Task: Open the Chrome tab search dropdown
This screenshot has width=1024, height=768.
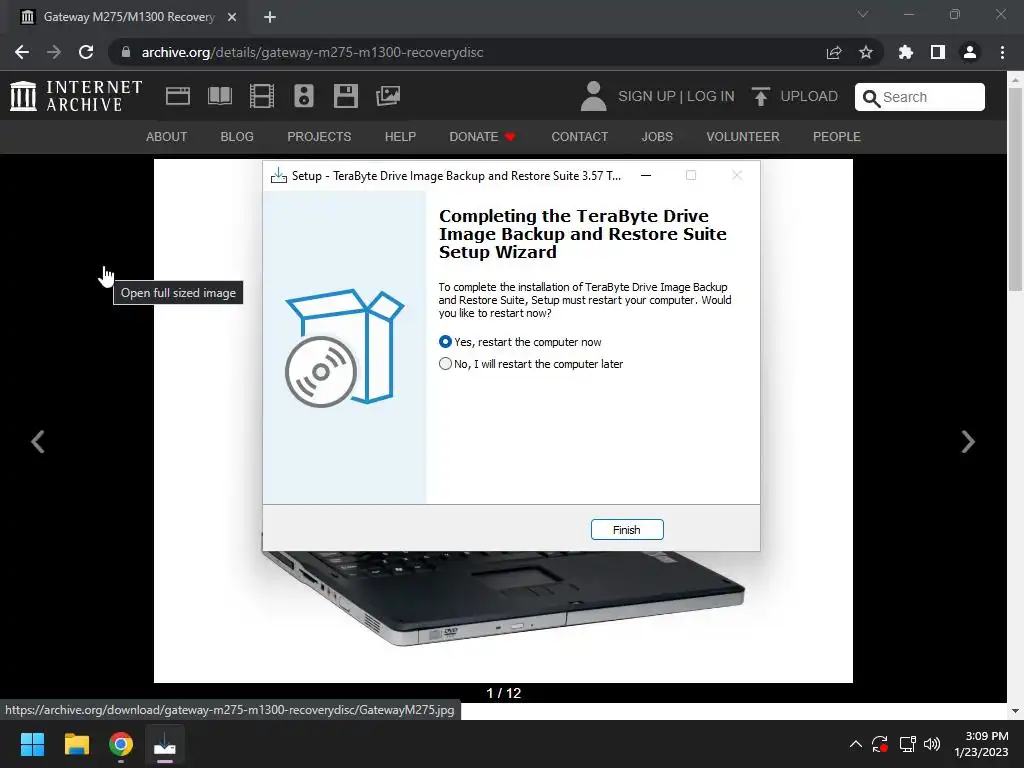Action: pyautogui.click(x=863, y=14)
